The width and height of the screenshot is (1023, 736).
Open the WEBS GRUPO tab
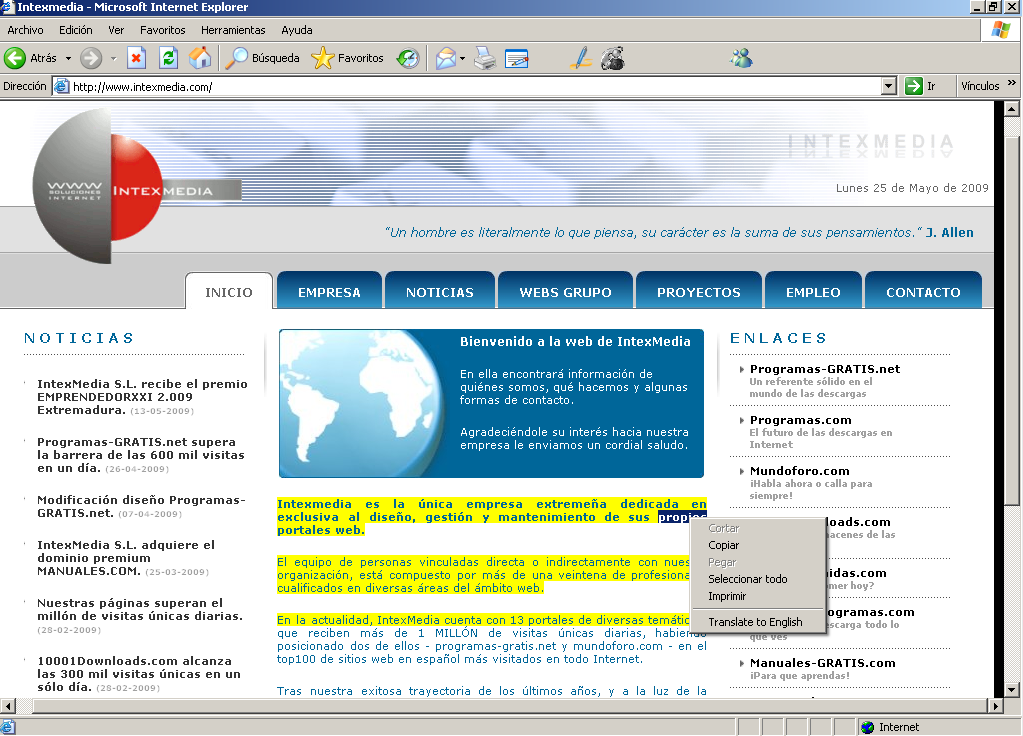[566, 291]
